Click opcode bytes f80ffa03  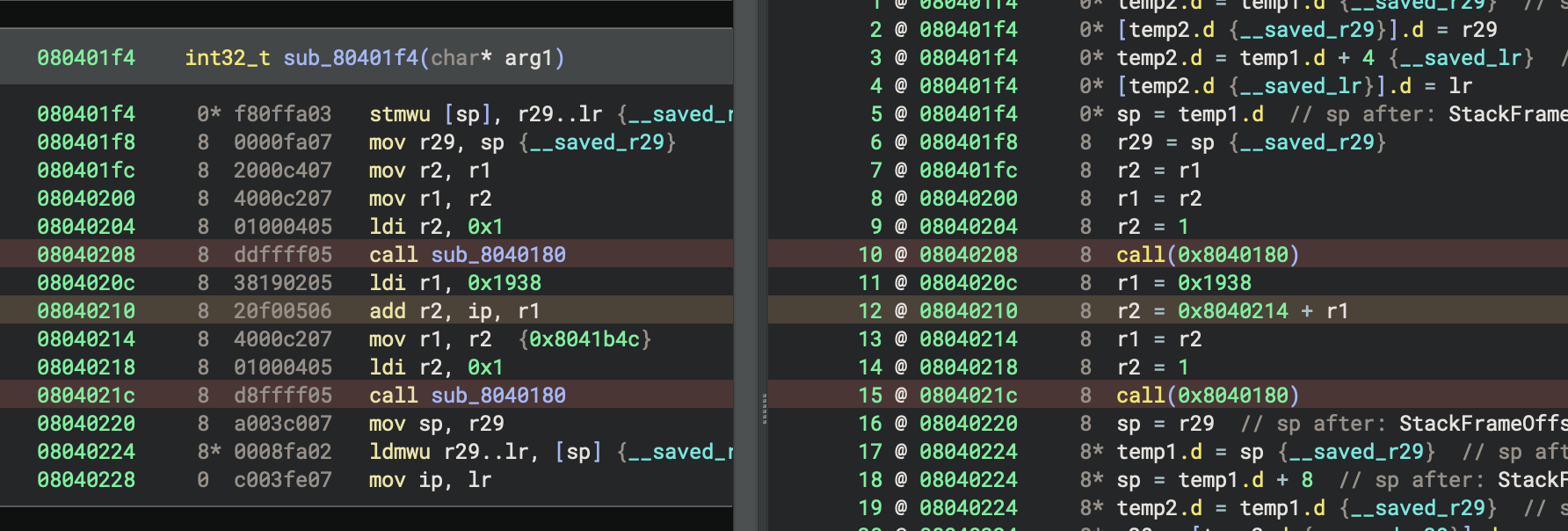(x=283, y=114)
